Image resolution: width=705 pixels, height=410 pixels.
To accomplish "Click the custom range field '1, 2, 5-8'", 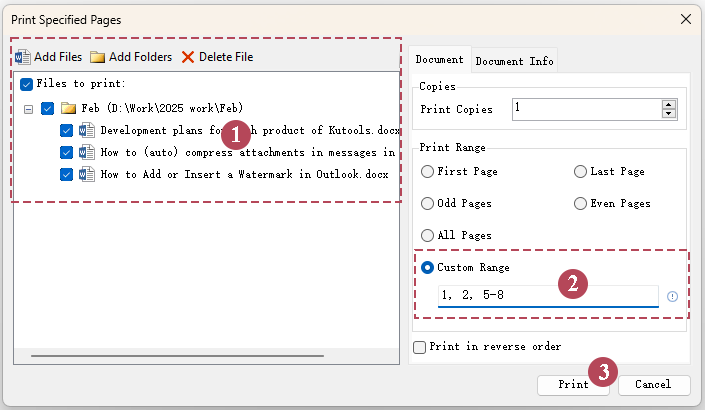I will pos(548,296).
